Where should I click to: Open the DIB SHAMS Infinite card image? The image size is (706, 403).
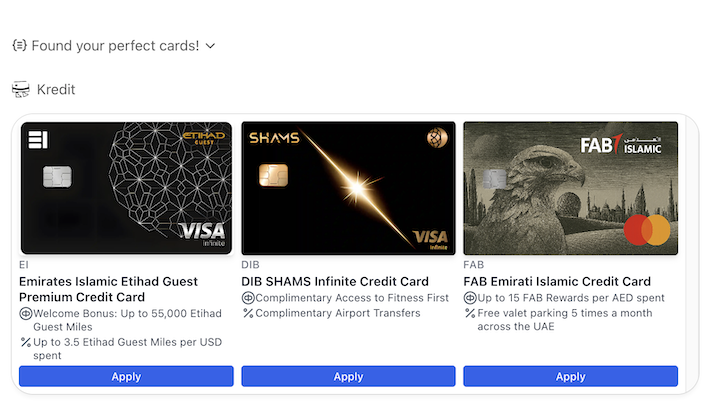click(x=348, y=188)
